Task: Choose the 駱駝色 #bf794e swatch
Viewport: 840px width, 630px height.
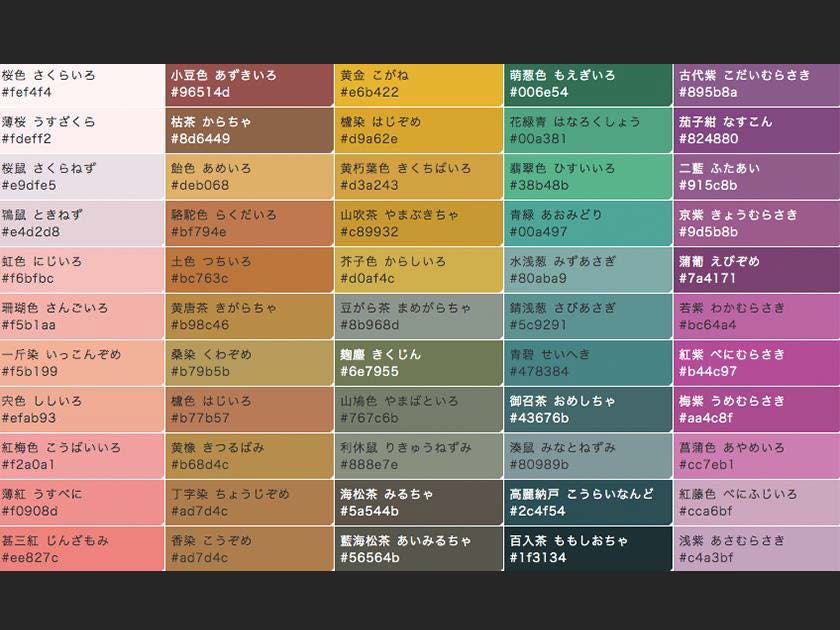Action: pos(249,223)
